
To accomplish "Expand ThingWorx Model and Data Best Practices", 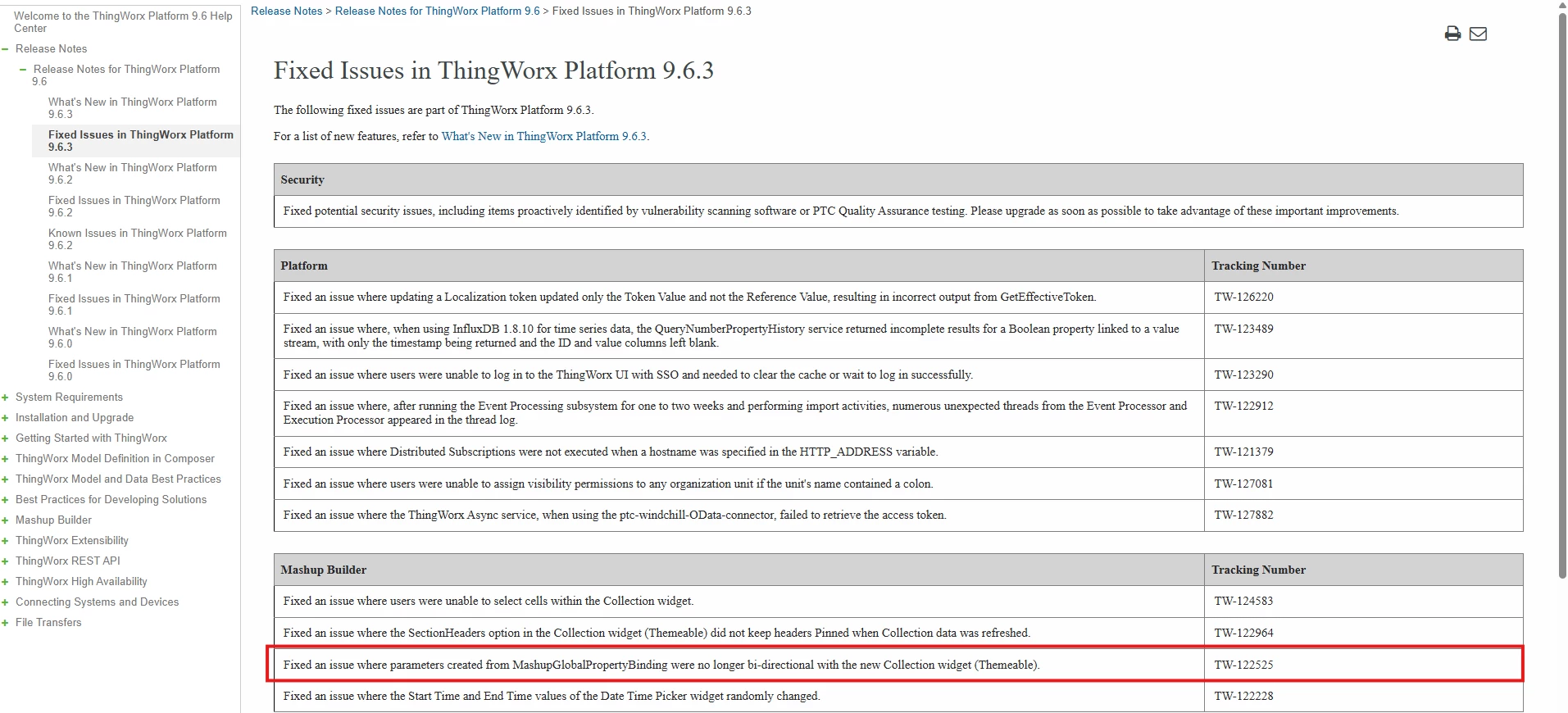I will (x=5, y=479).
